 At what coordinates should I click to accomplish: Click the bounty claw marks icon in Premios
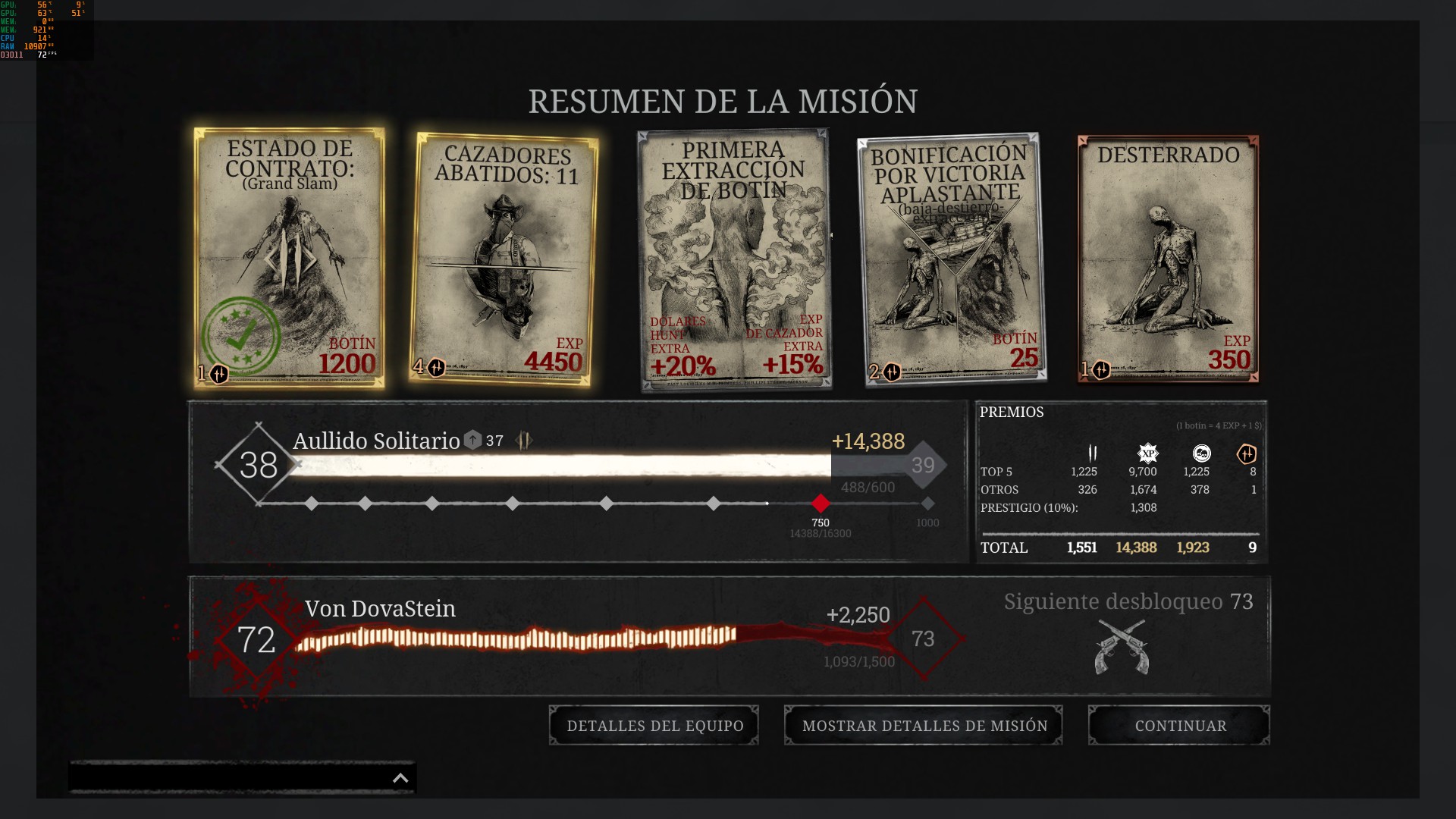click(1092, 453)
